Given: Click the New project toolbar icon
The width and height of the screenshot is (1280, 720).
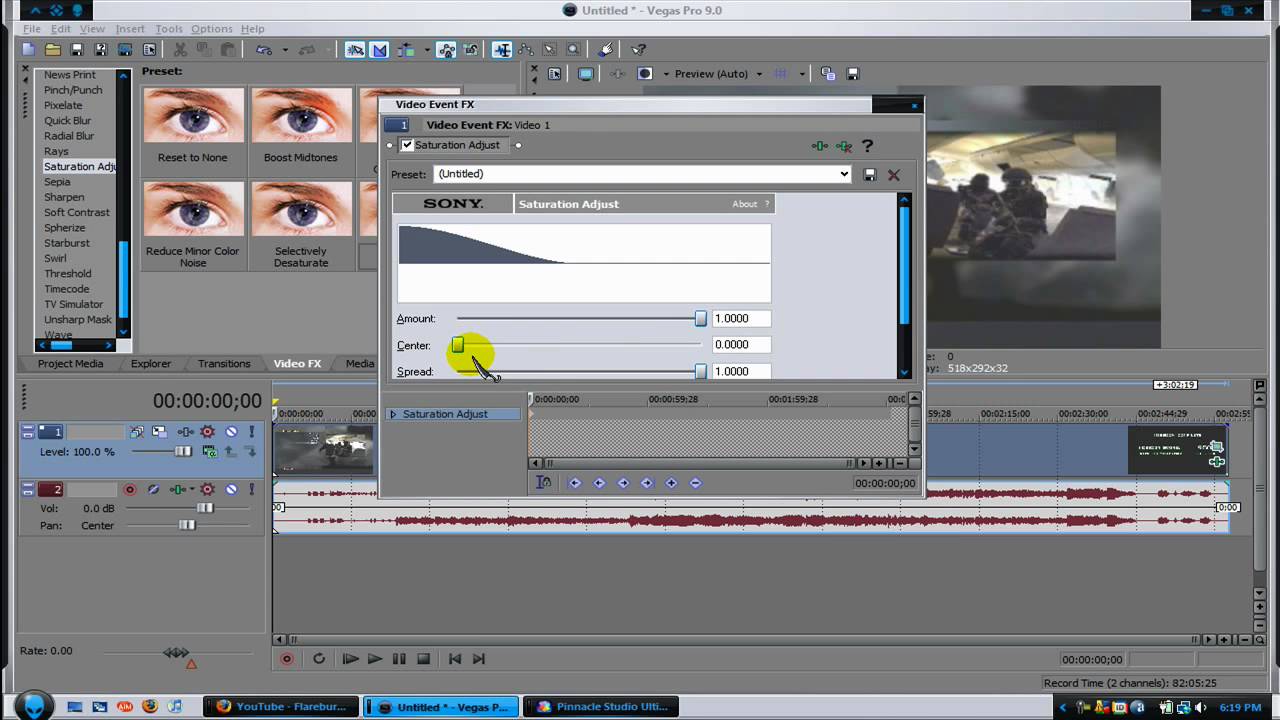Looking at the screenshot, I should 28,49.
